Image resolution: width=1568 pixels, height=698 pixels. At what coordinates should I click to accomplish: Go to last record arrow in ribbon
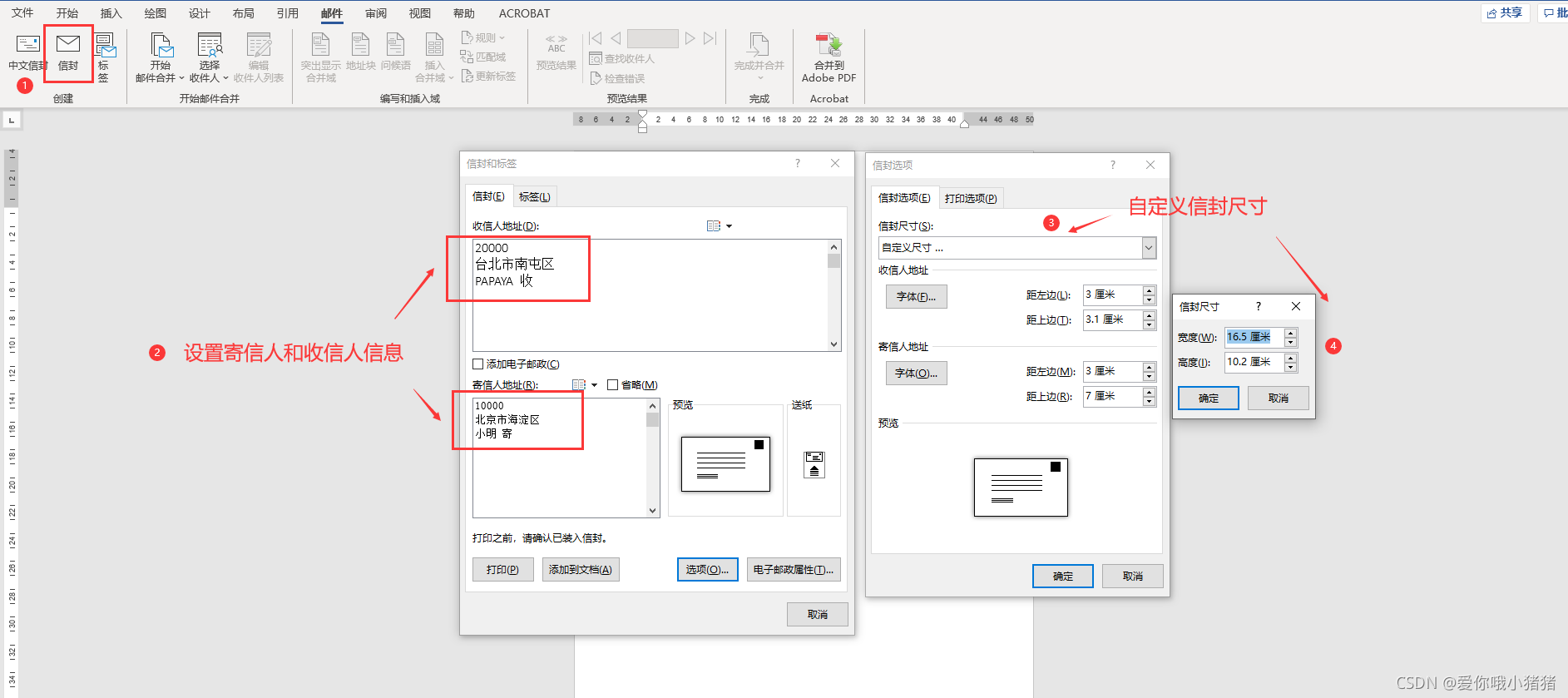710,38
